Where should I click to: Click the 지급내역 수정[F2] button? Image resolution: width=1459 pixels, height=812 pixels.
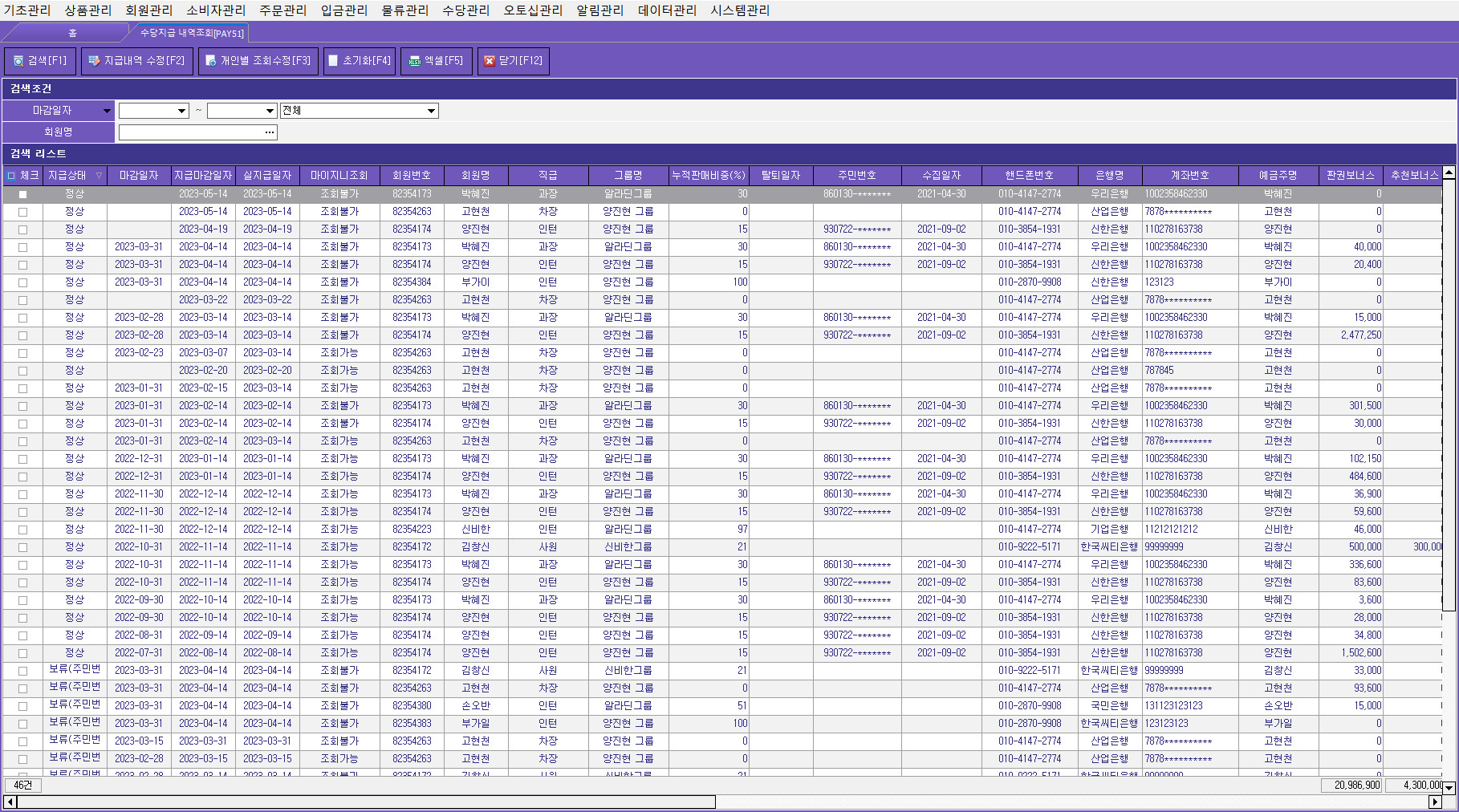click(137, 61)
